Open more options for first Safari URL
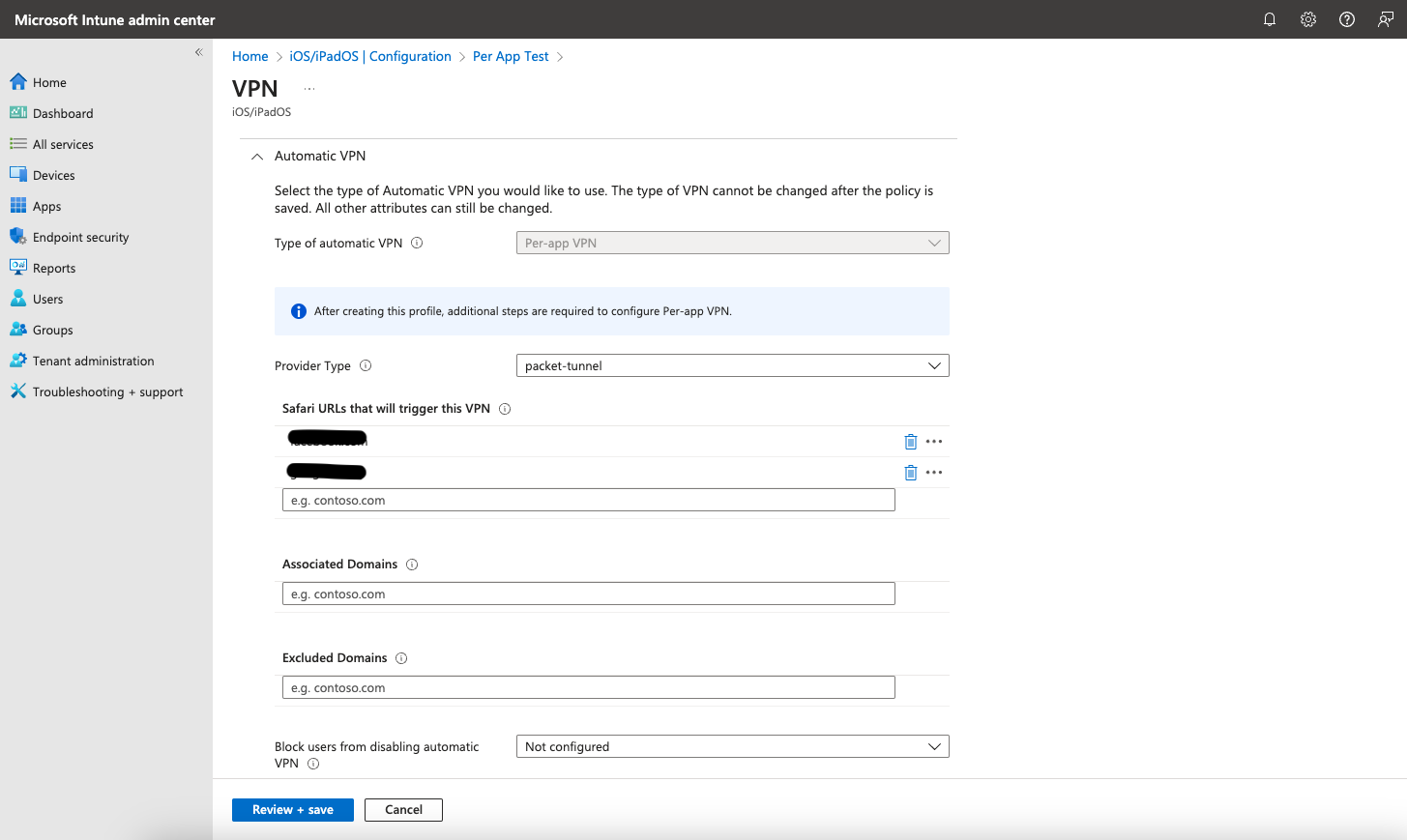 934,442
